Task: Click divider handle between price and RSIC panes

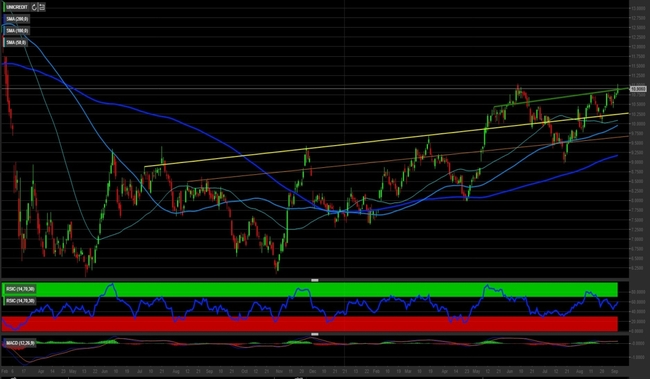Action: click(315, 280)
